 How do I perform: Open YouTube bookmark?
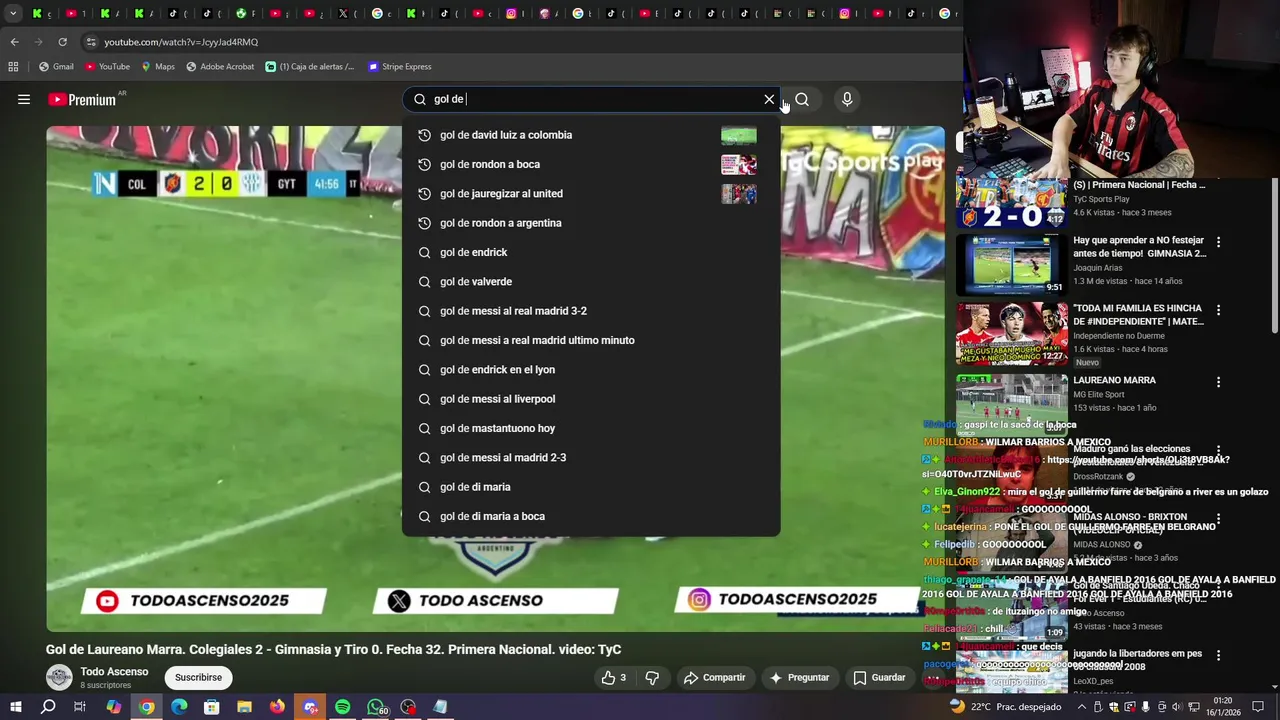click(x=107, y=66)
